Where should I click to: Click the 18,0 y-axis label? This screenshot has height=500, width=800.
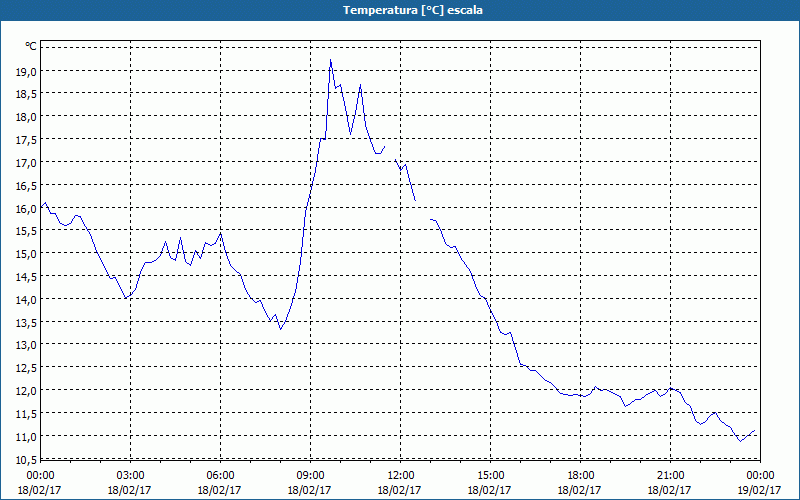coord(27,118)
